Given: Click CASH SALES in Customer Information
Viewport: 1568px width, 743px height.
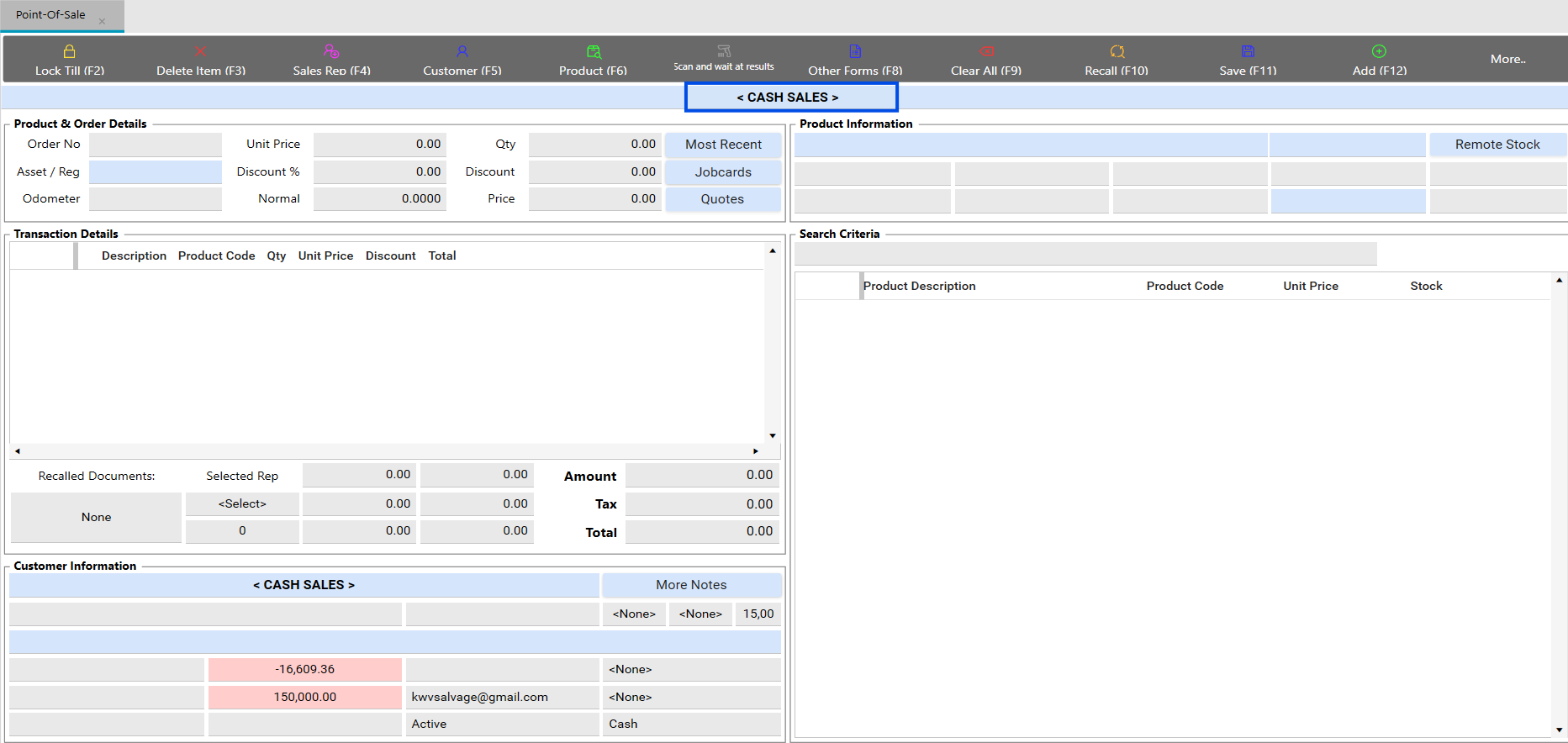Looking at the screenshot, I should (304, 585).
